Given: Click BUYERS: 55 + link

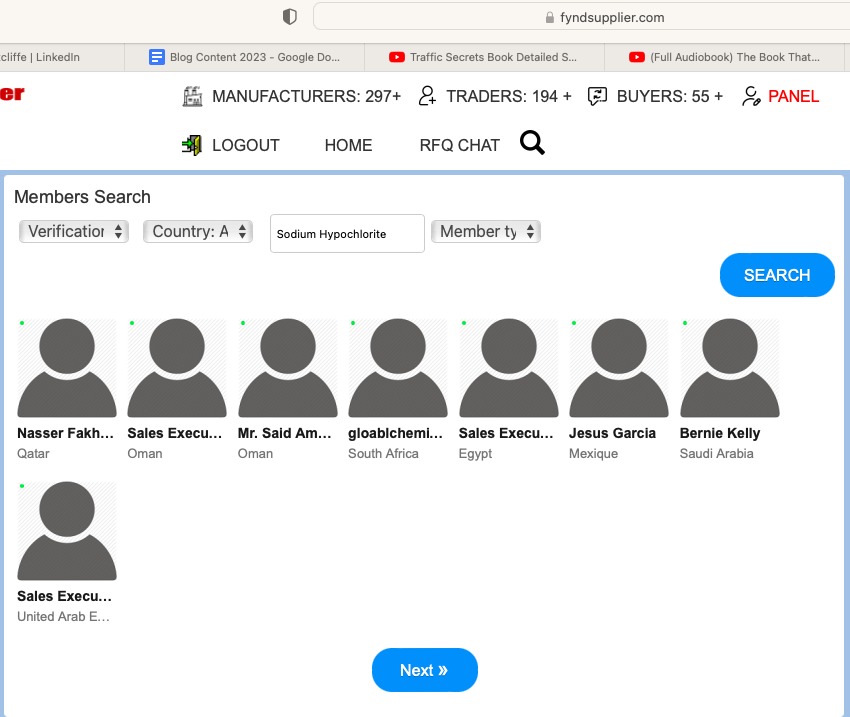Looking at the screenshot, I should tap(669, 96).
